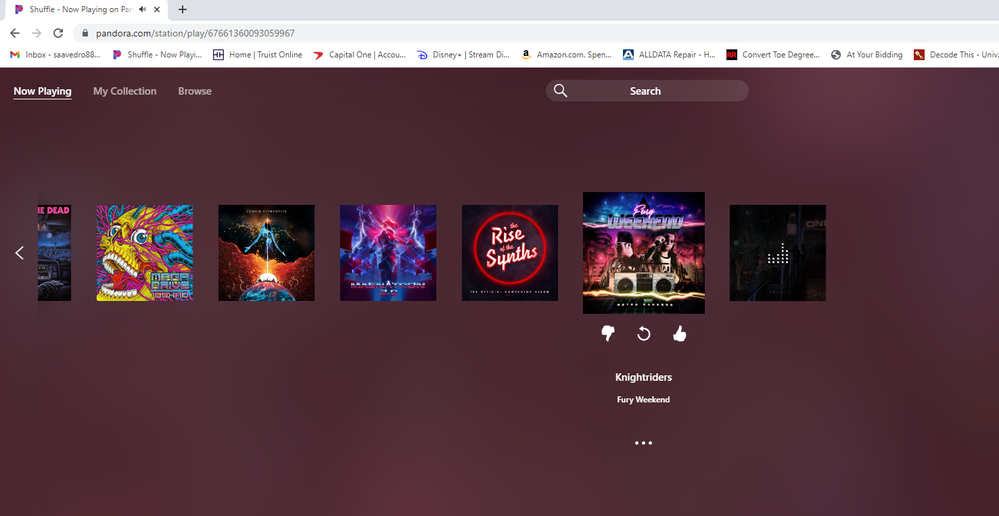The image size is (999, 516).
Task: Click the search magnifying glass icon
Action: click(x=560, y=91)
